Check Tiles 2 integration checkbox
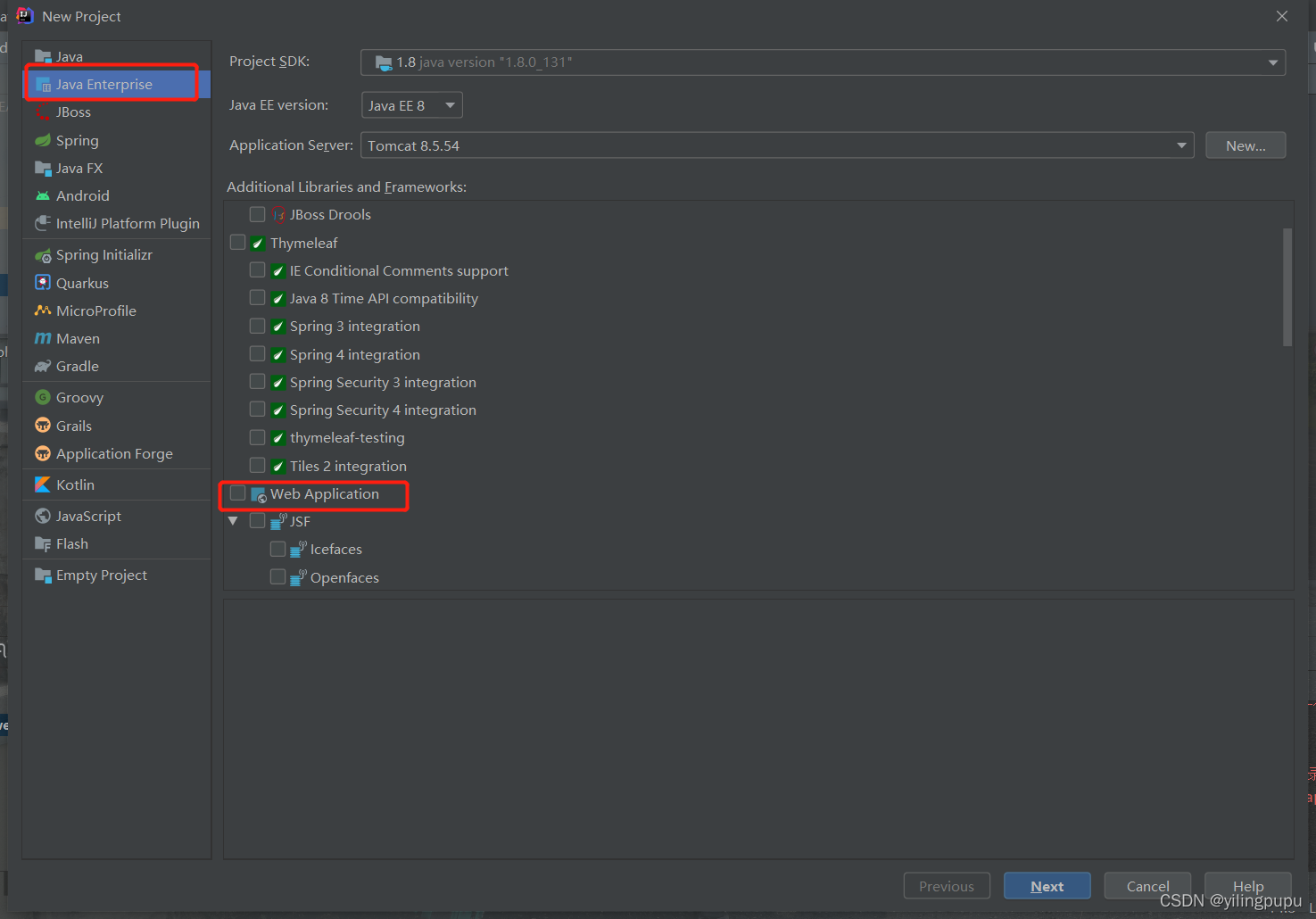 [x=258, y=465]
